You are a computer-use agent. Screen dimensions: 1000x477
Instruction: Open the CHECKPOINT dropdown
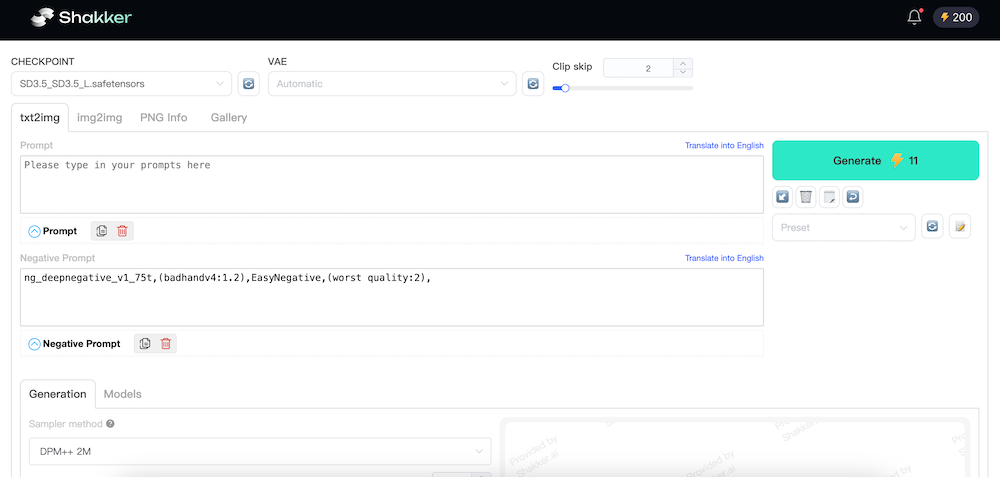tap(121, 84)
